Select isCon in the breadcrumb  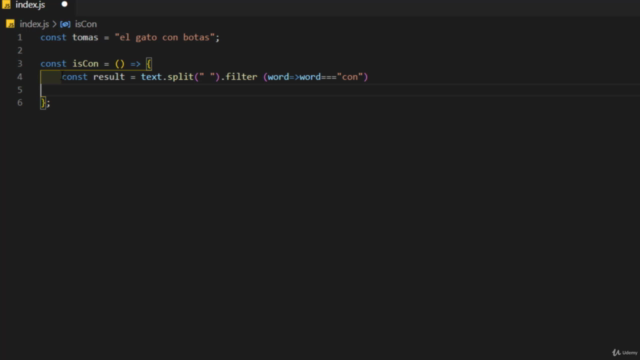click(x=86, y=24)
